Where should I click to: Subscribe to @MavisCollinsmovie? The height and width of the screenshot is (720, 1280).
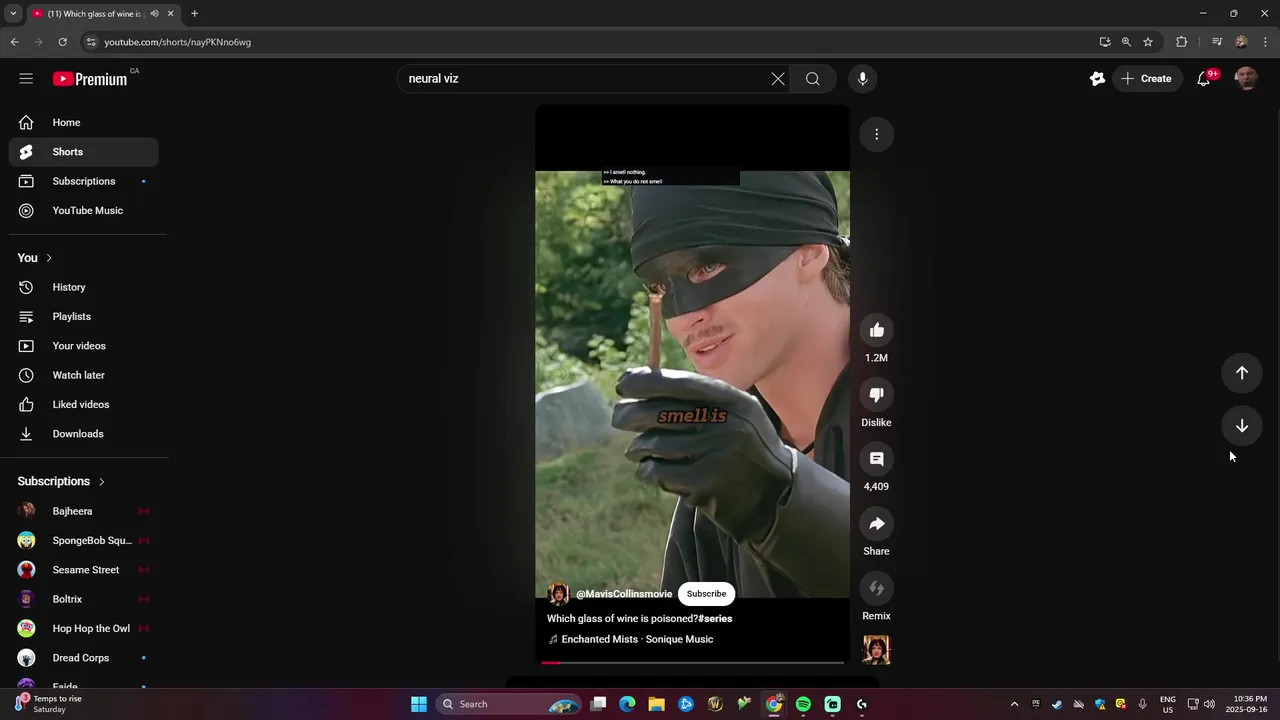coord(706,594)
